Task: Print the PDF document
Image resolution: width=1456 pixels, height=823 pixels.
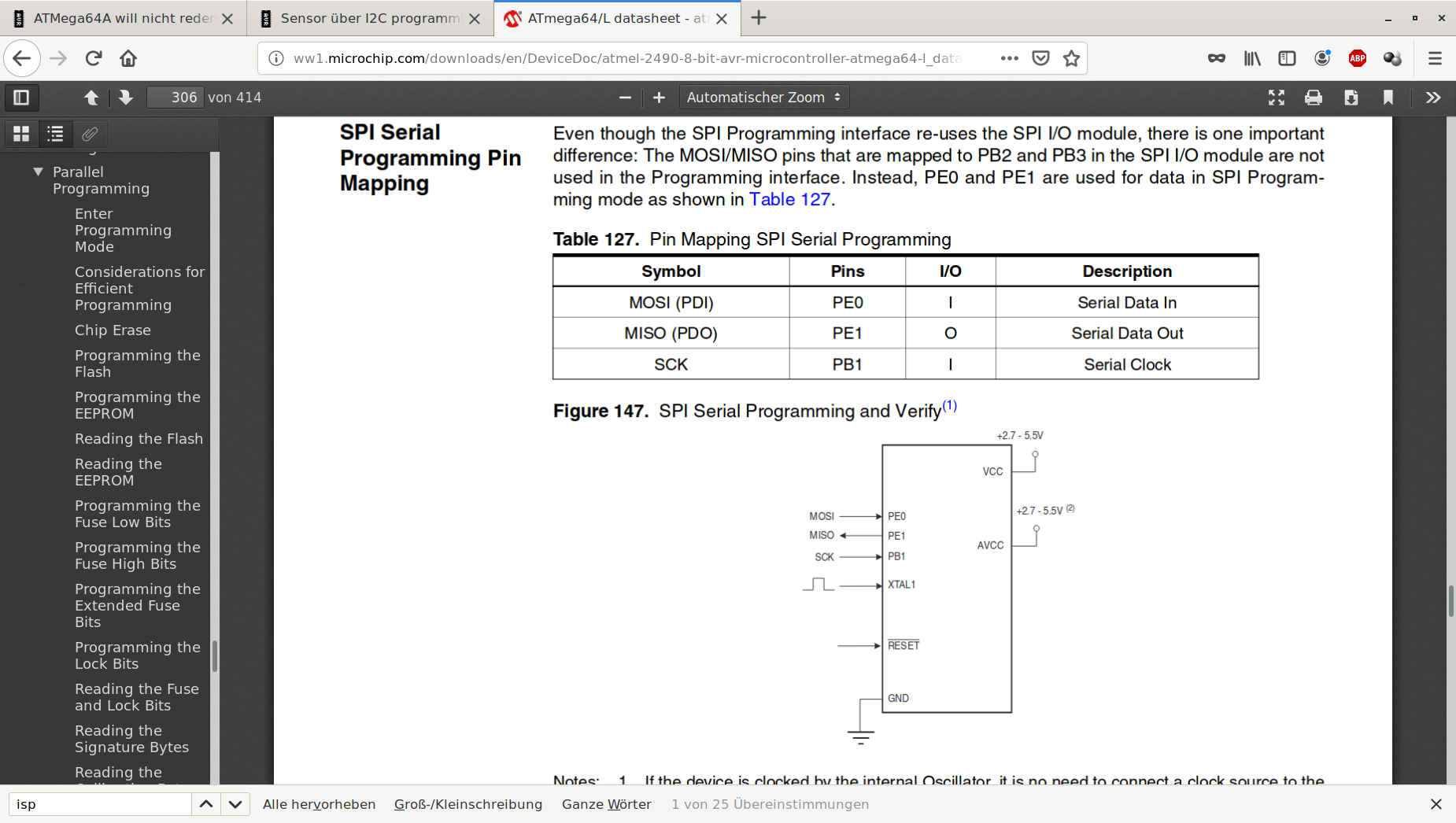Action: pyautogui.click(x=1314, y=98)
